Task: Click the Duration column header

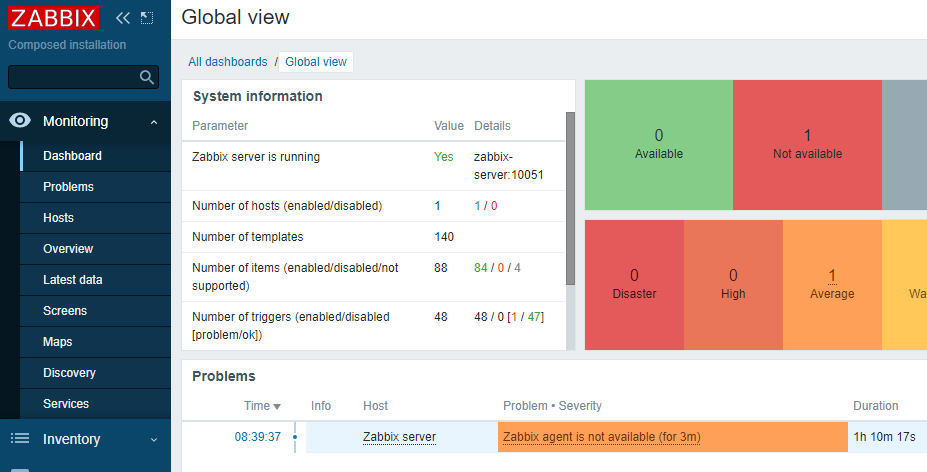Action: pos(876,406)
